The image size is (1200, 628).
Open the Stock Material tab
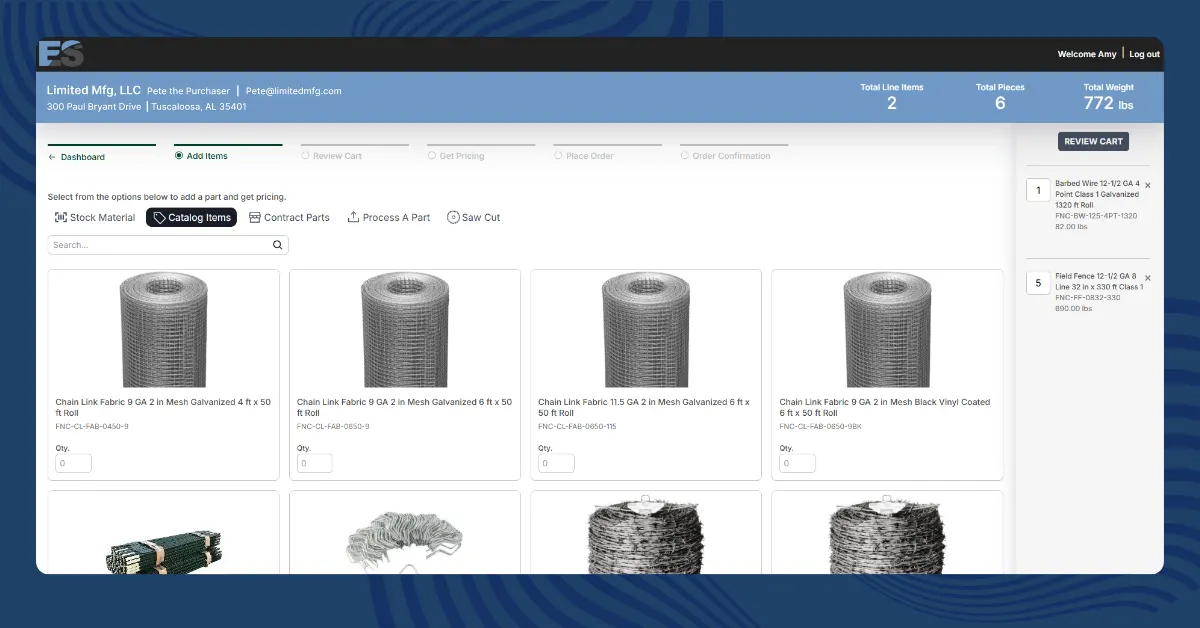[x=95, y=217]
